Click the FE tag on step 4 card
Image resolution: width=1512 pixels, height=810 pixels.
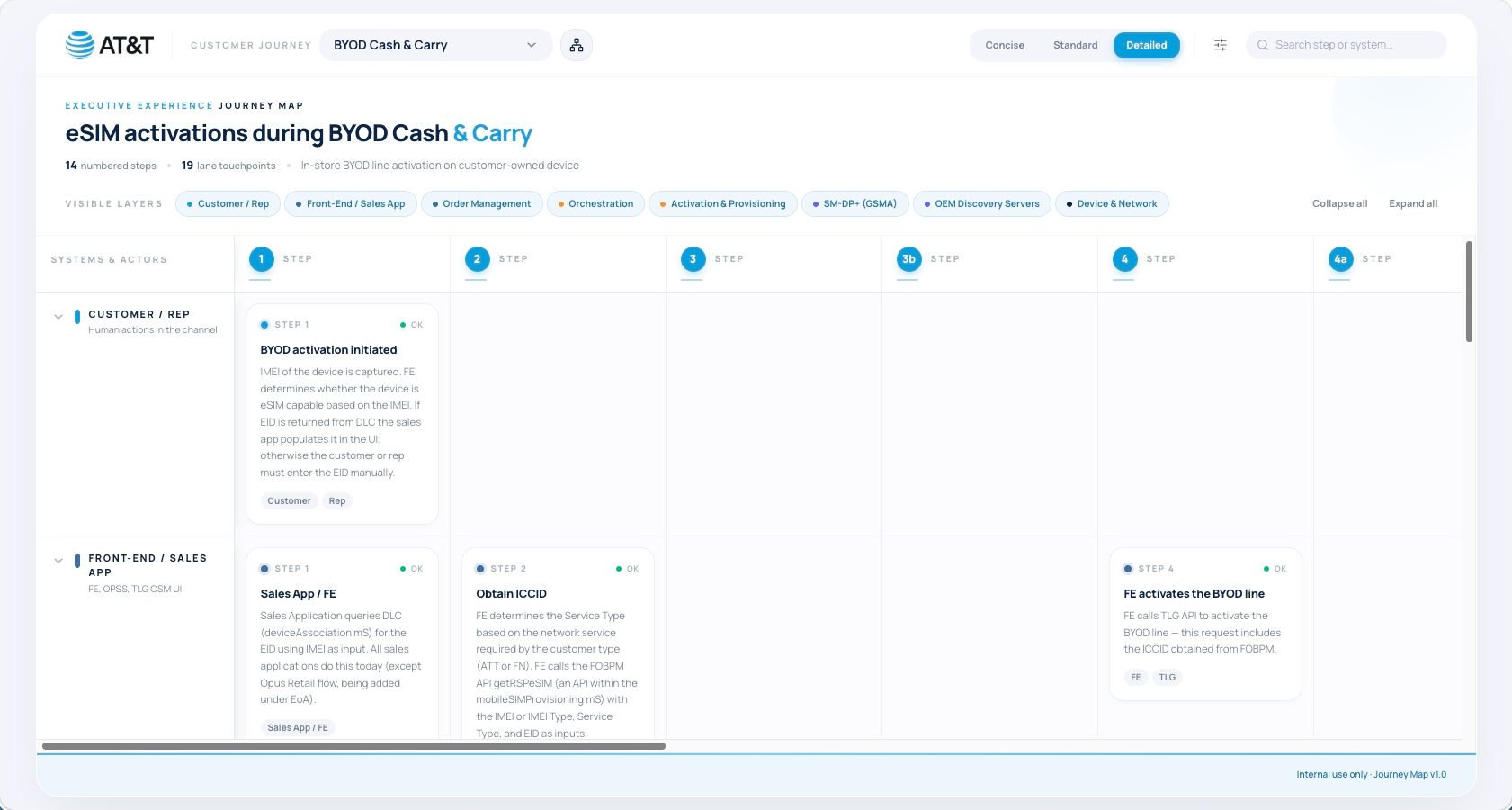[1136, 678]
